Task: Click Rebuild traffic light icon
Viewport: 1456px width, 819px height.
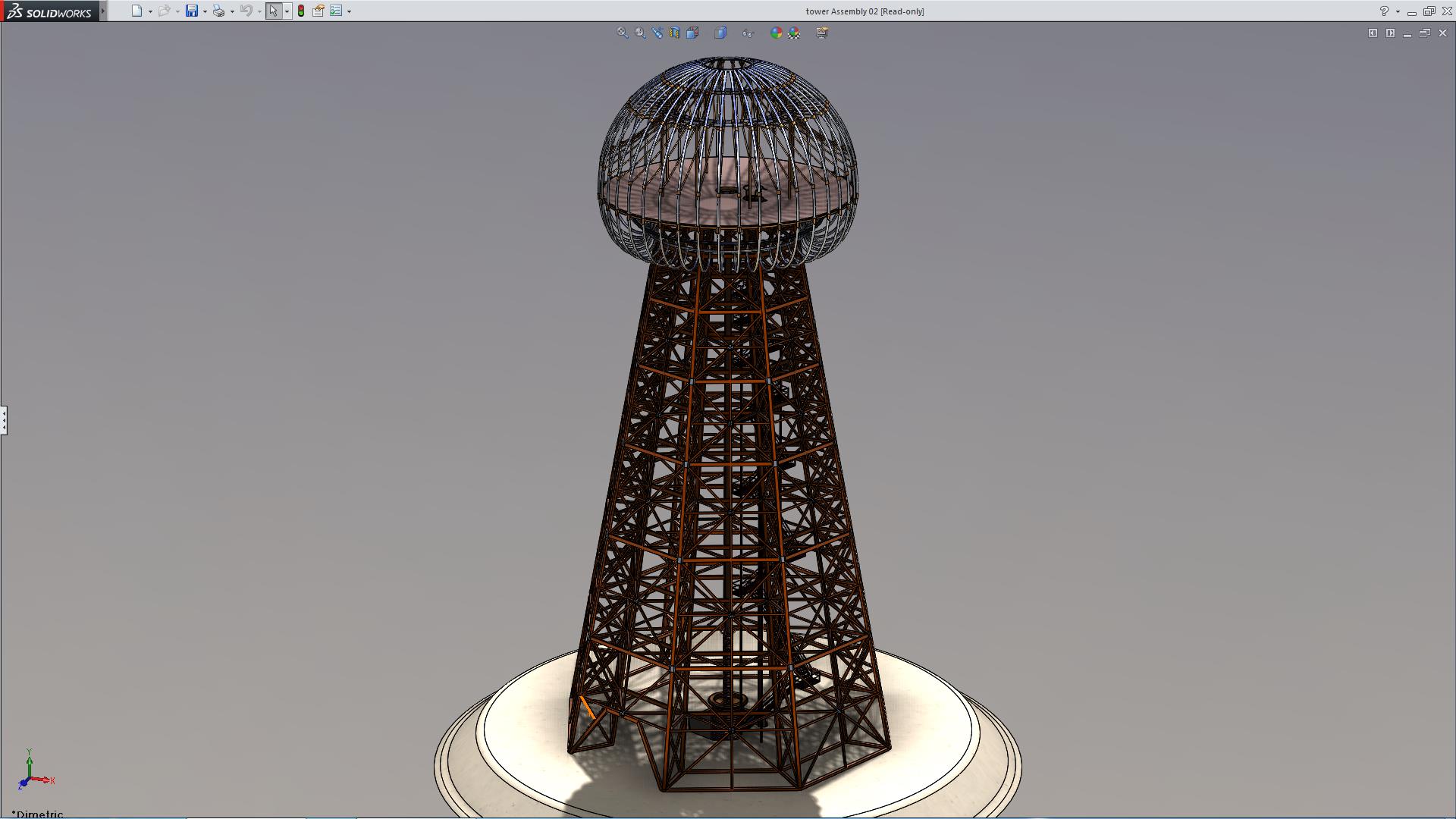Action: coord(301,11)
